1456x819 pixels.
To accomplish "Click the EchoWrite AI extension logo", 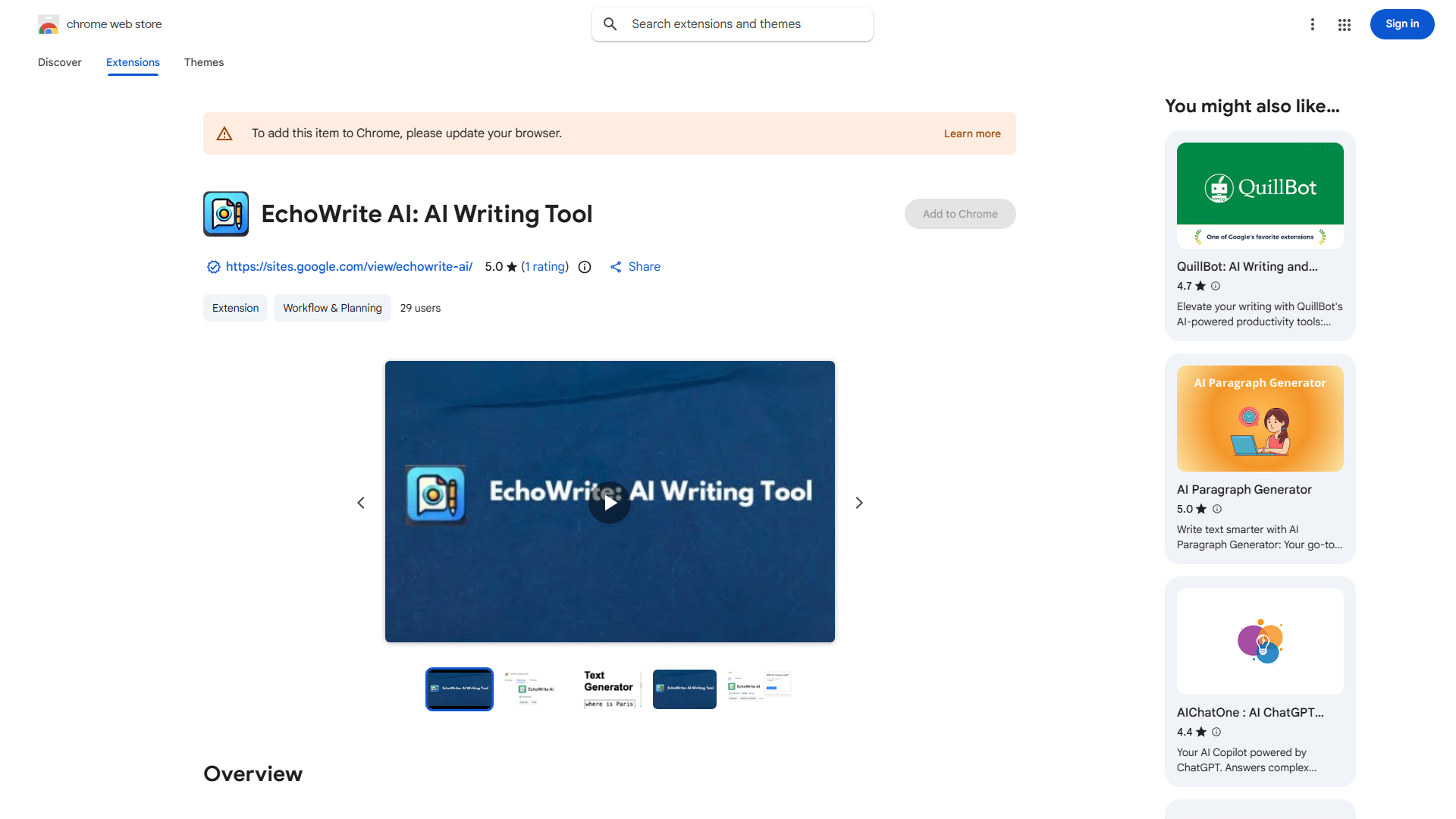I will [225, 214].
